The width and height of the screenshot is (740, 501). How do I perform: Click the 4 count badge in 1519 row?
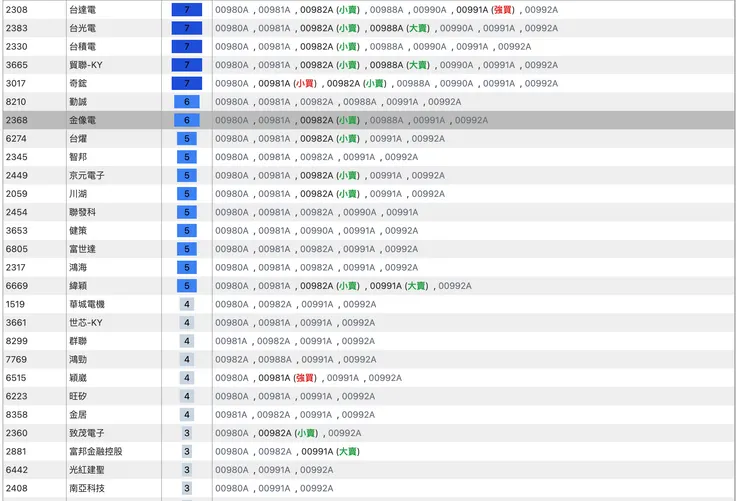(187, 304)
